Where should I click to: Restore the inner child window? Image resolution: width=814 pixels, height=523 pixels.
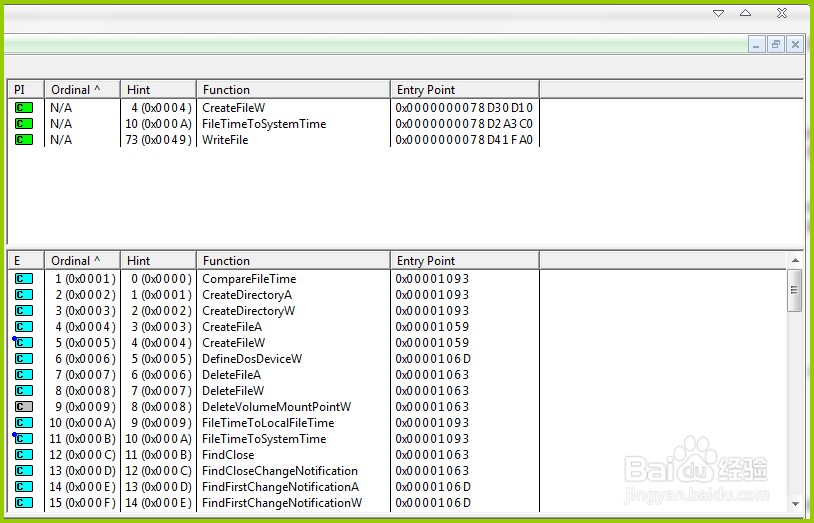(776, 45)
